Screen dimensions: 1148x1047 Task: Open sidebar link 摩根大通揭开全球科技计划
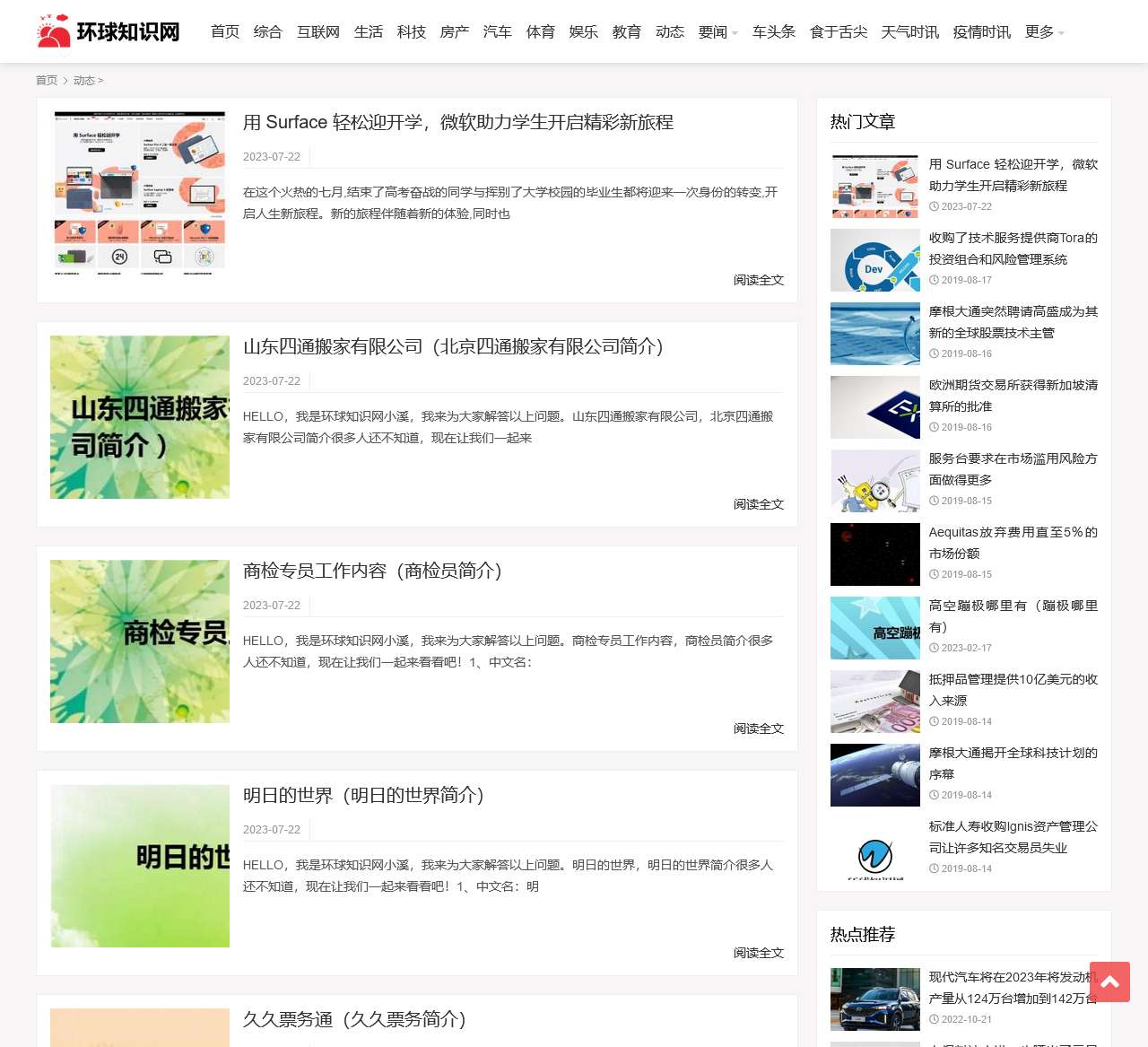click(1013, 763)
